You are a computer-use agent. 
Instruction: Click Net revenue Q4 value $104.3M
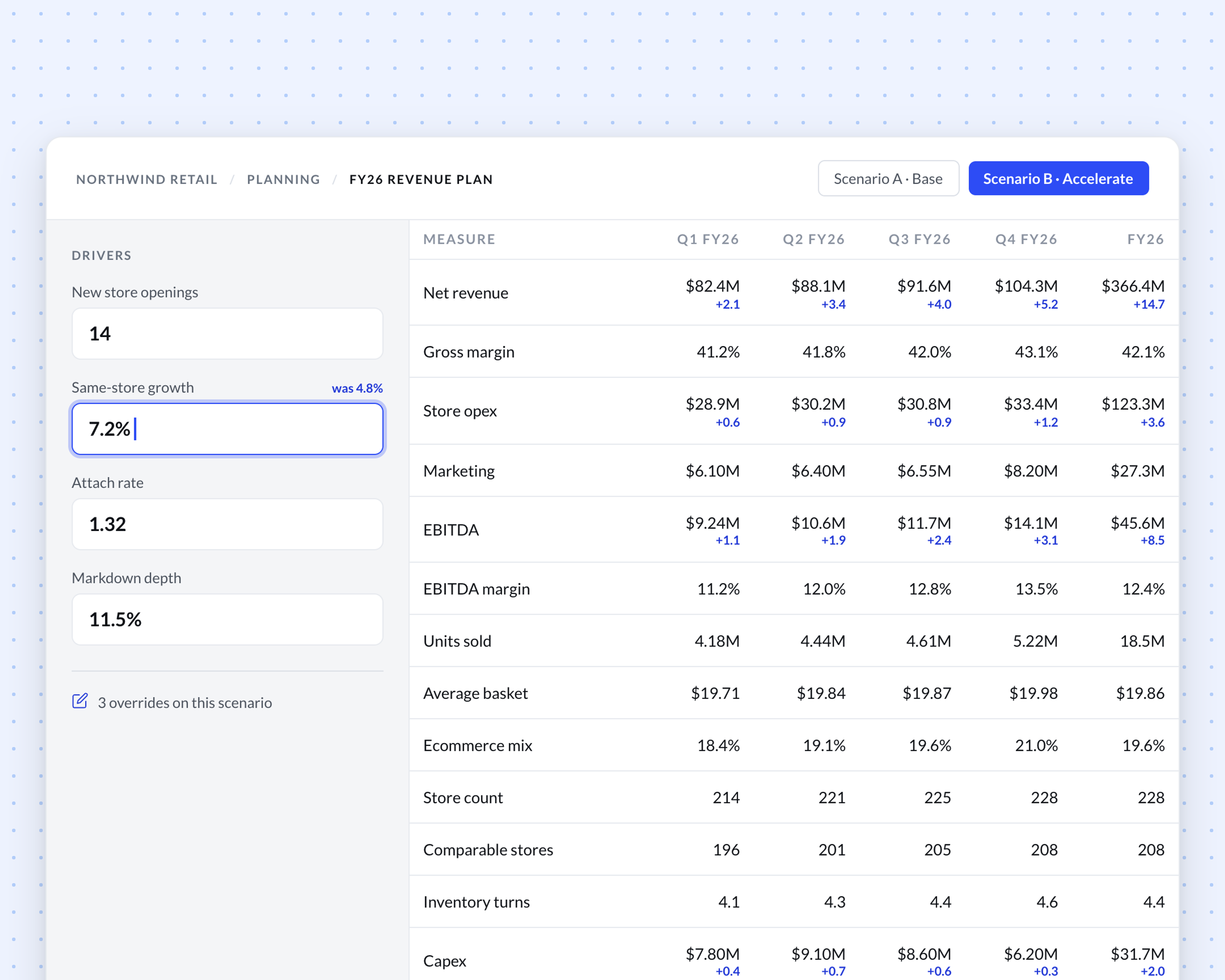[x=1026, y=286]
